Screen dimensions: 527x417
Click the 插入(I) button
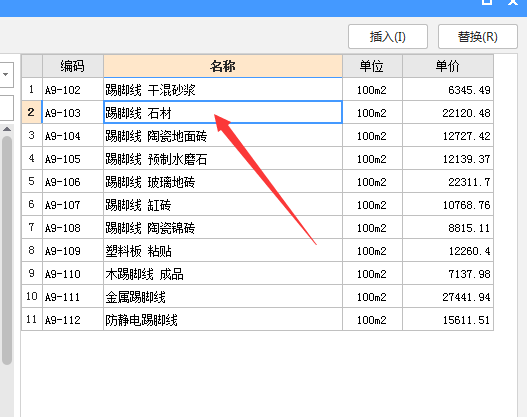click(x=388, y=36)
